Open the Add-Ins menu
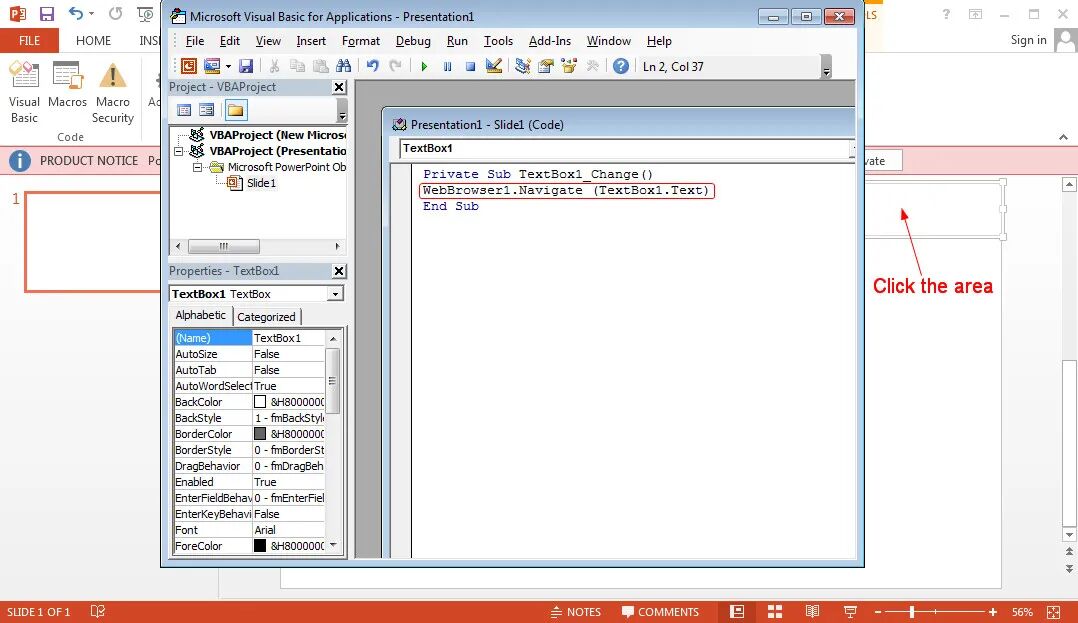This screenshot has width=1078, height=623. (549, 41)
